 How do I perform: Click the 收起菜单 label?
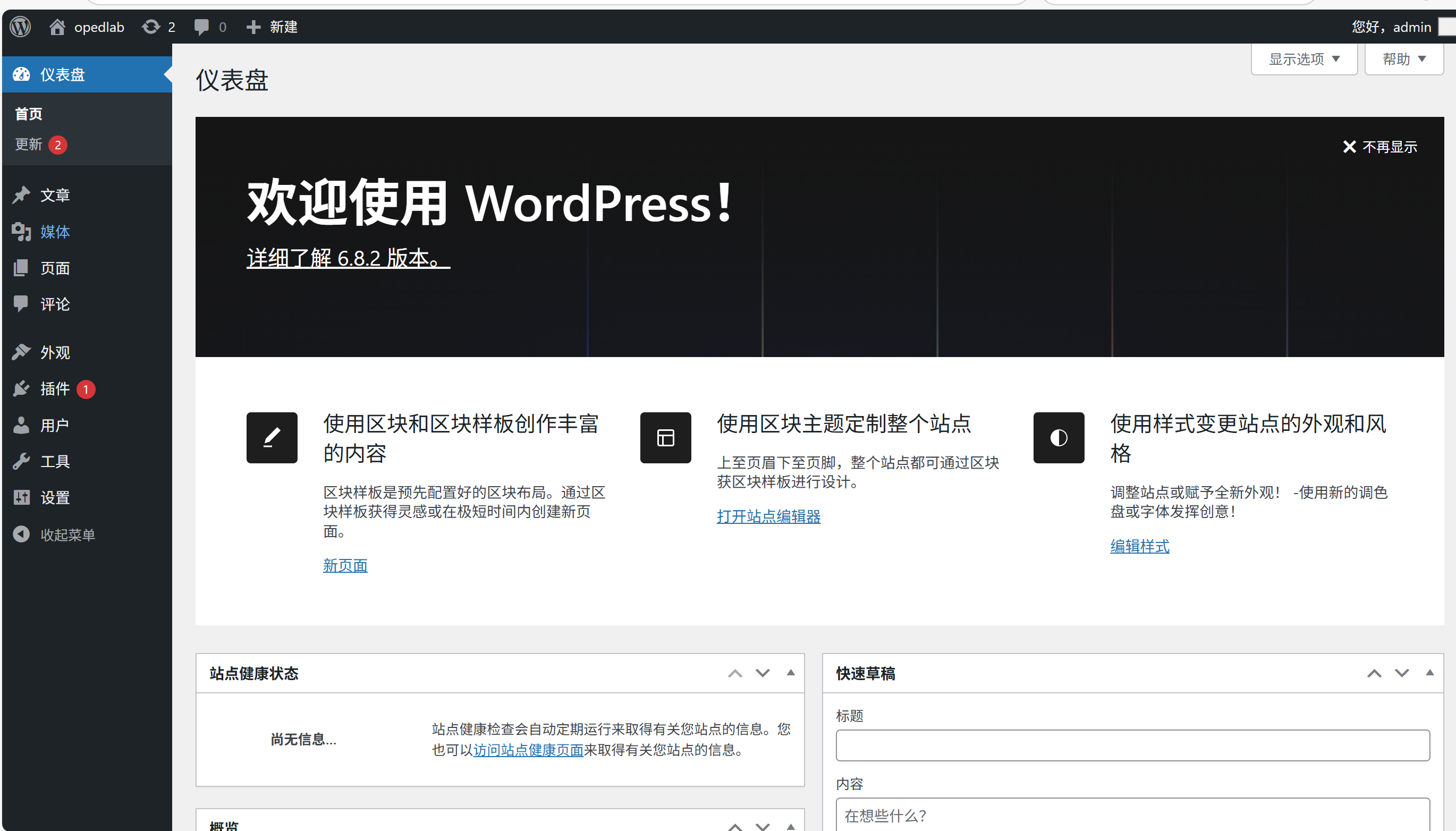[68, 535]
